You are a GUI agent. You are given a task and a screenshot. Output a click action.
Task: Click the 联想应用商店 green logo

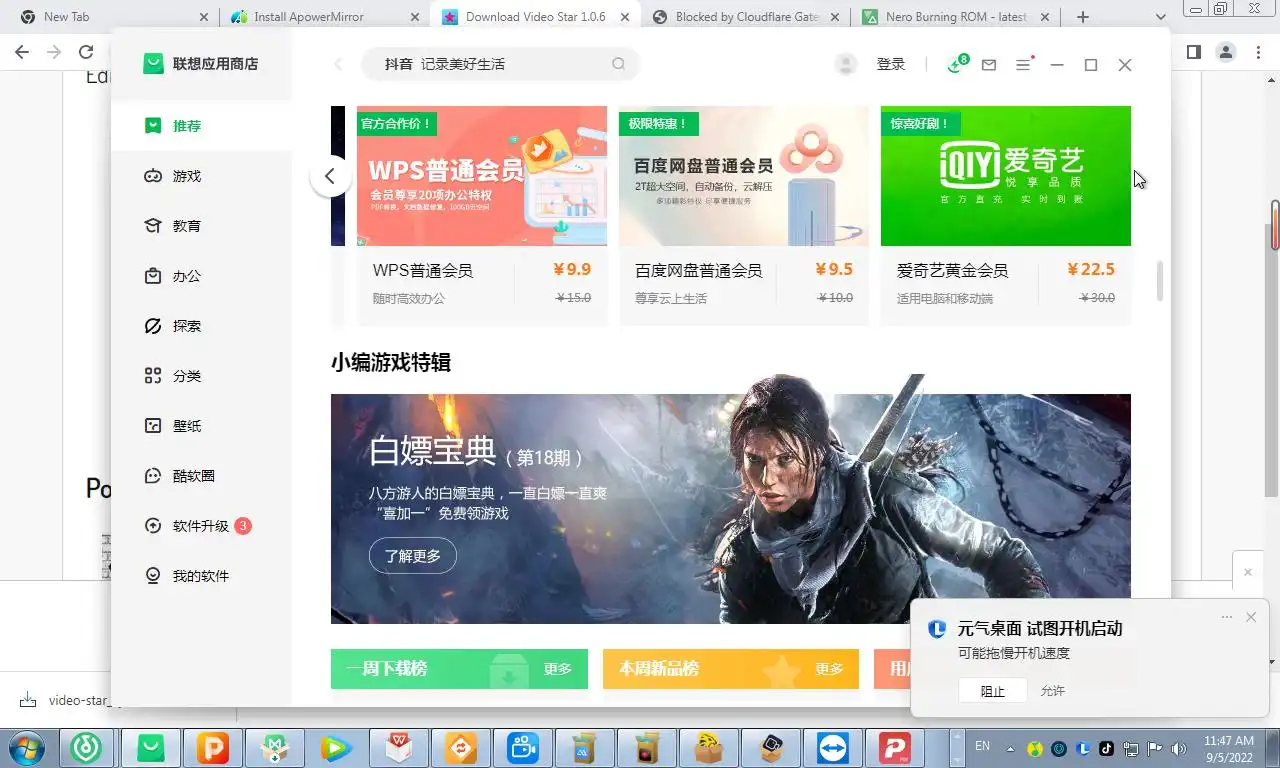pyautogui.click(x=153, y=64)
